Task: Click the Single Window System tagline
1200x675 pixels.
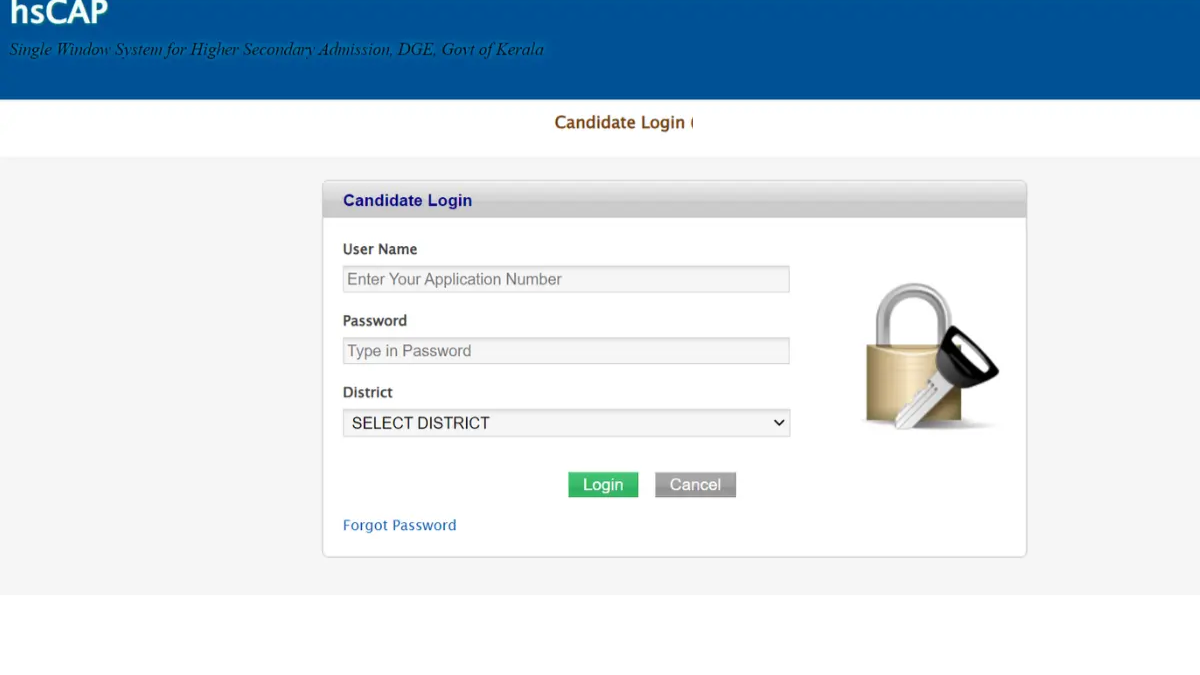Action: (277, 49)
